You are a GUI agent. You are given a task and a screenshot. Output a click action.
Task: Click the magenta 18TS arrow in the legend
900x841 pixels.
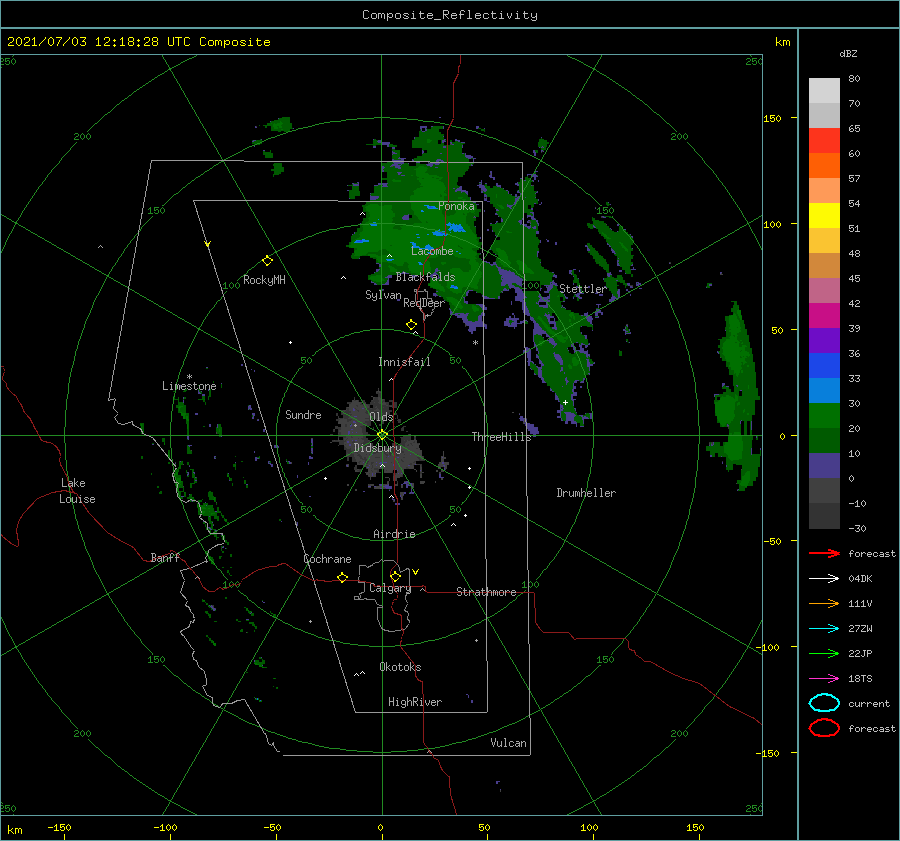[x=824, y=679]
